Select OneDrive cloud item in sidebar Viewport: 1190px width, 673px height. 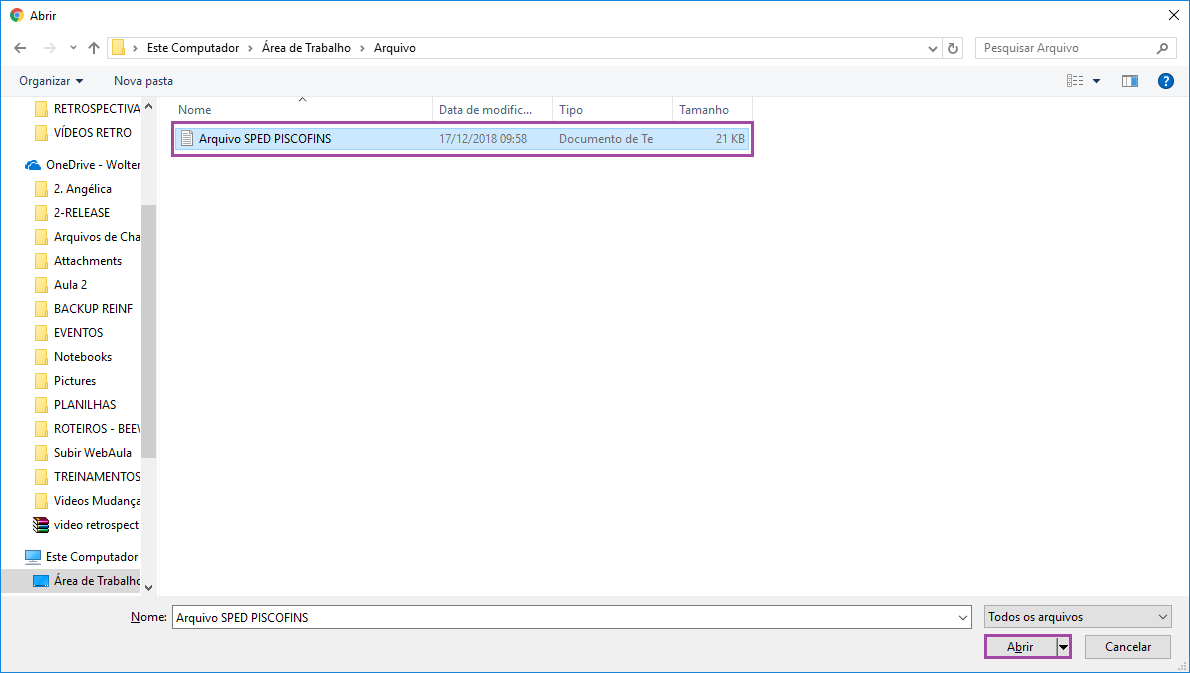click(x=83, y=165)
